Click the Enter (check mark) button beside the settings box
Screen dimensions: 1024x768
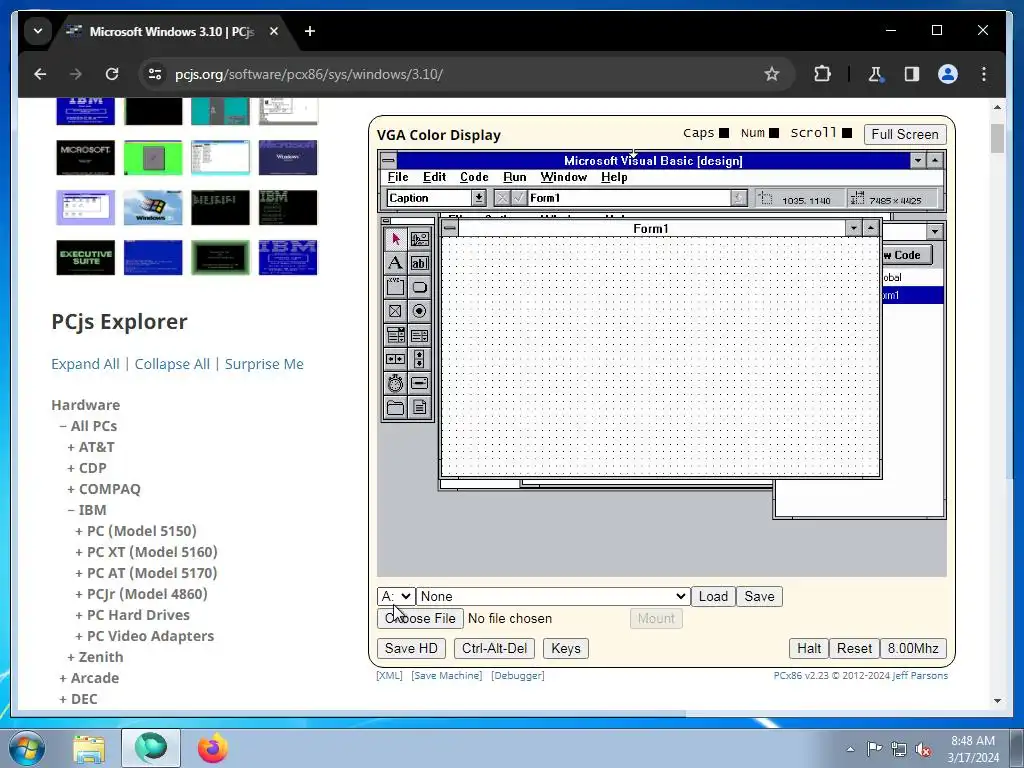519,198
